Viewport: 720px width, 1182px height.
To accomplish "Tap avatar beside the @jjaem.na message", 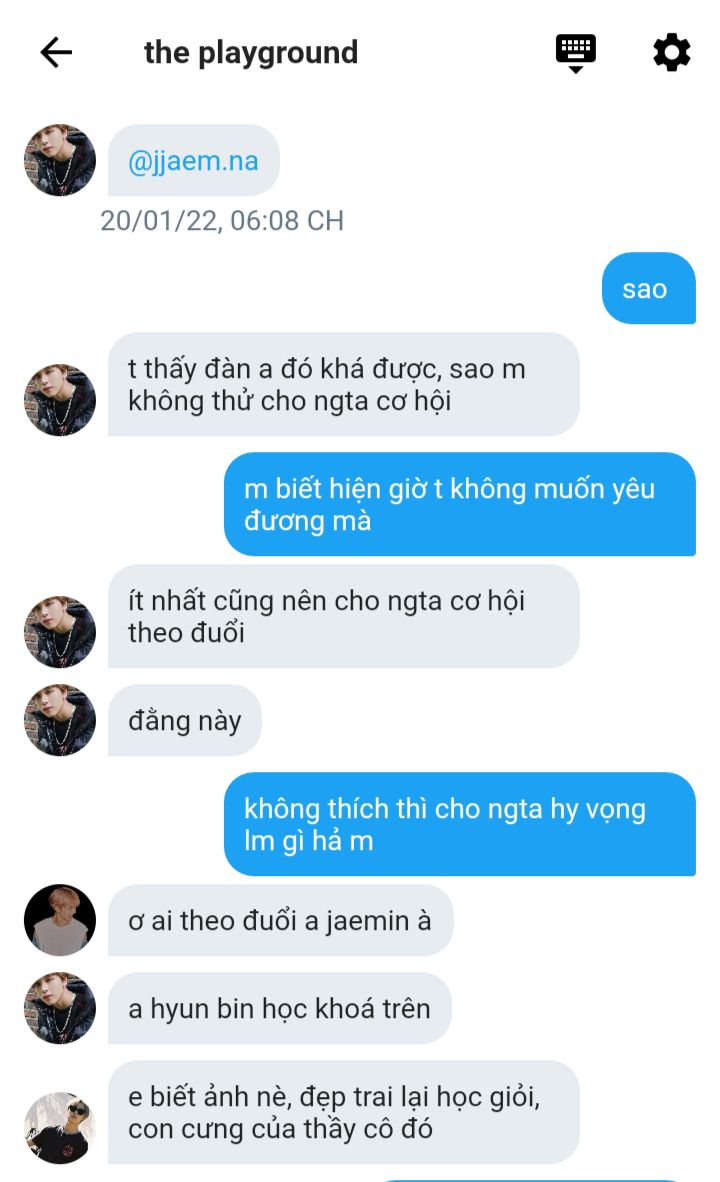I will 60,160.
